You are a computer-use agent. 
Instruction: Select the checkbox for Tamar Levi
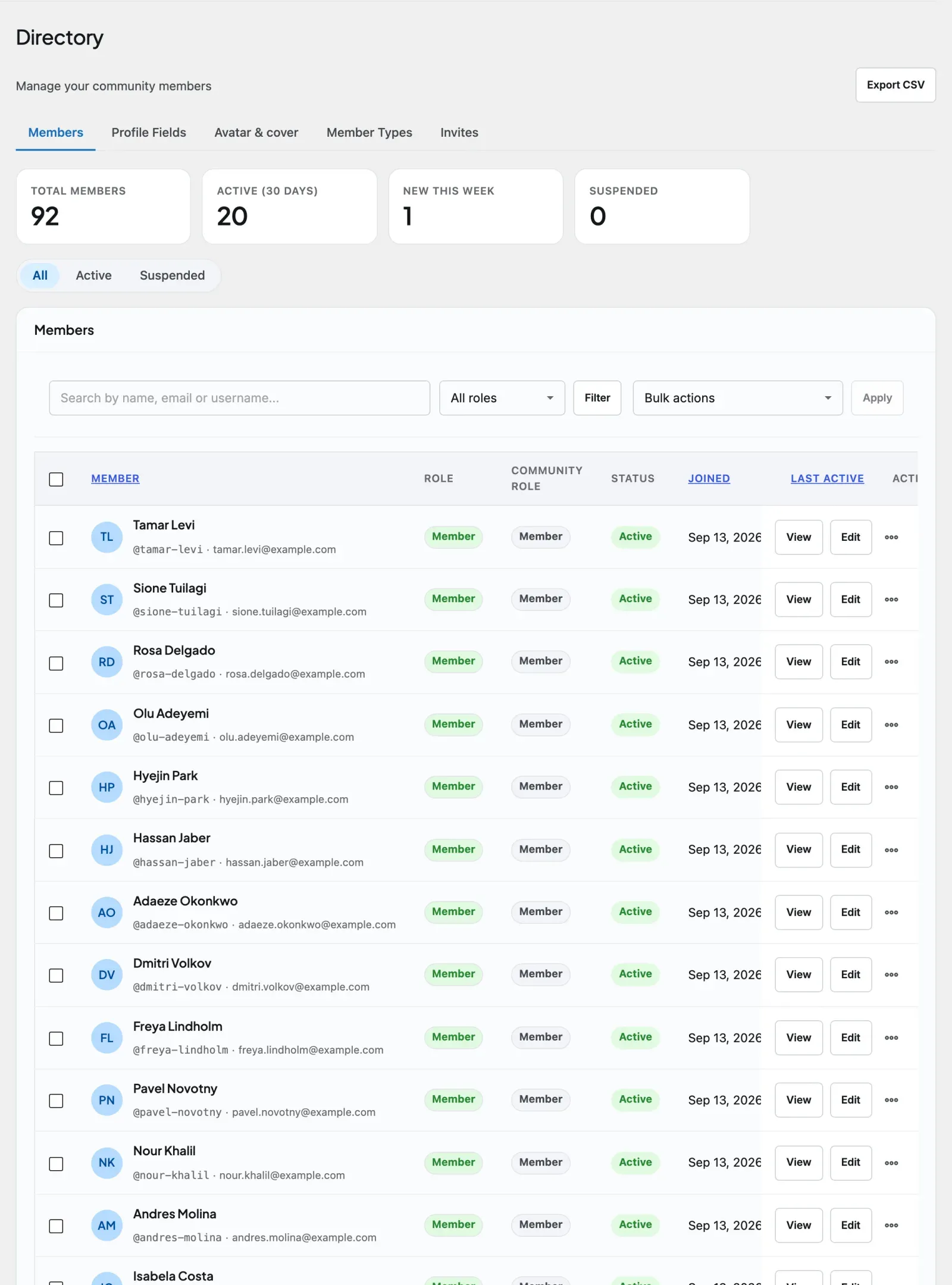56,538
